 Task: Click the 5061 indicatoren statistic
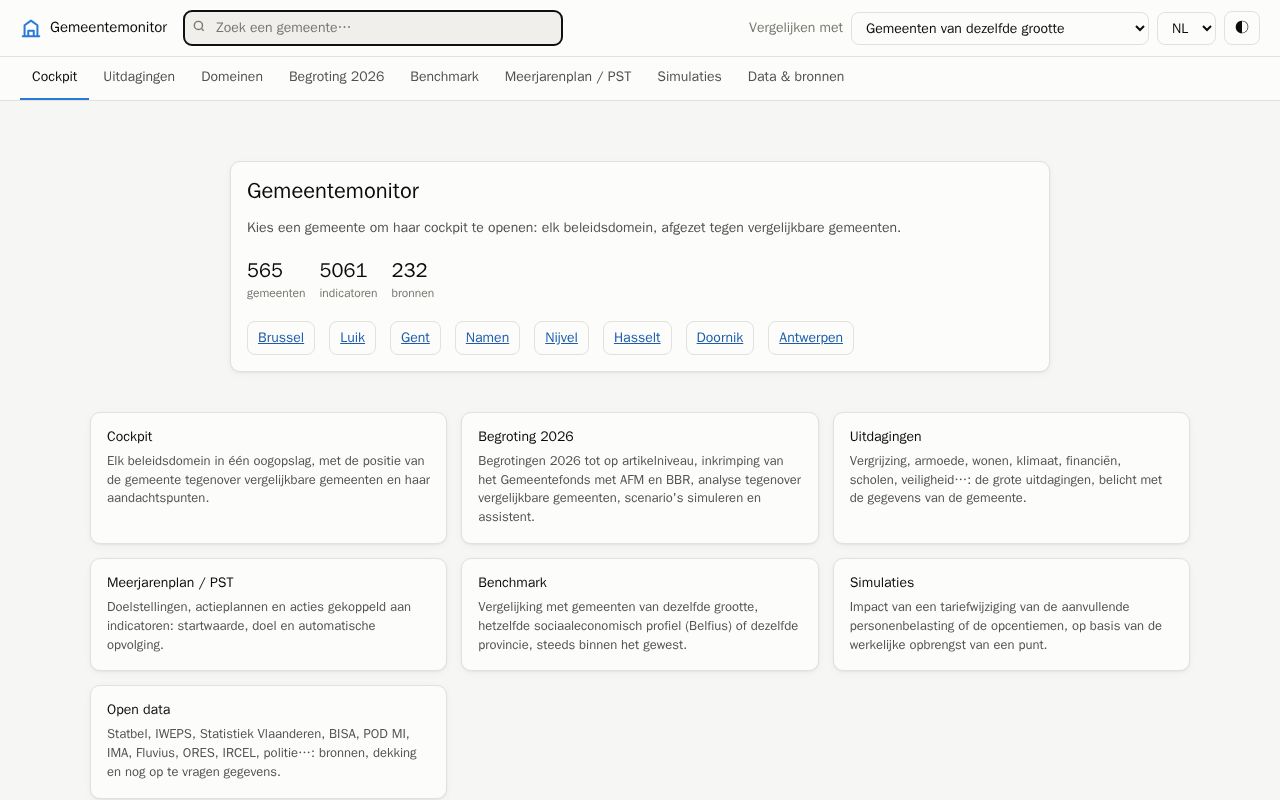(x=348, y=280)
